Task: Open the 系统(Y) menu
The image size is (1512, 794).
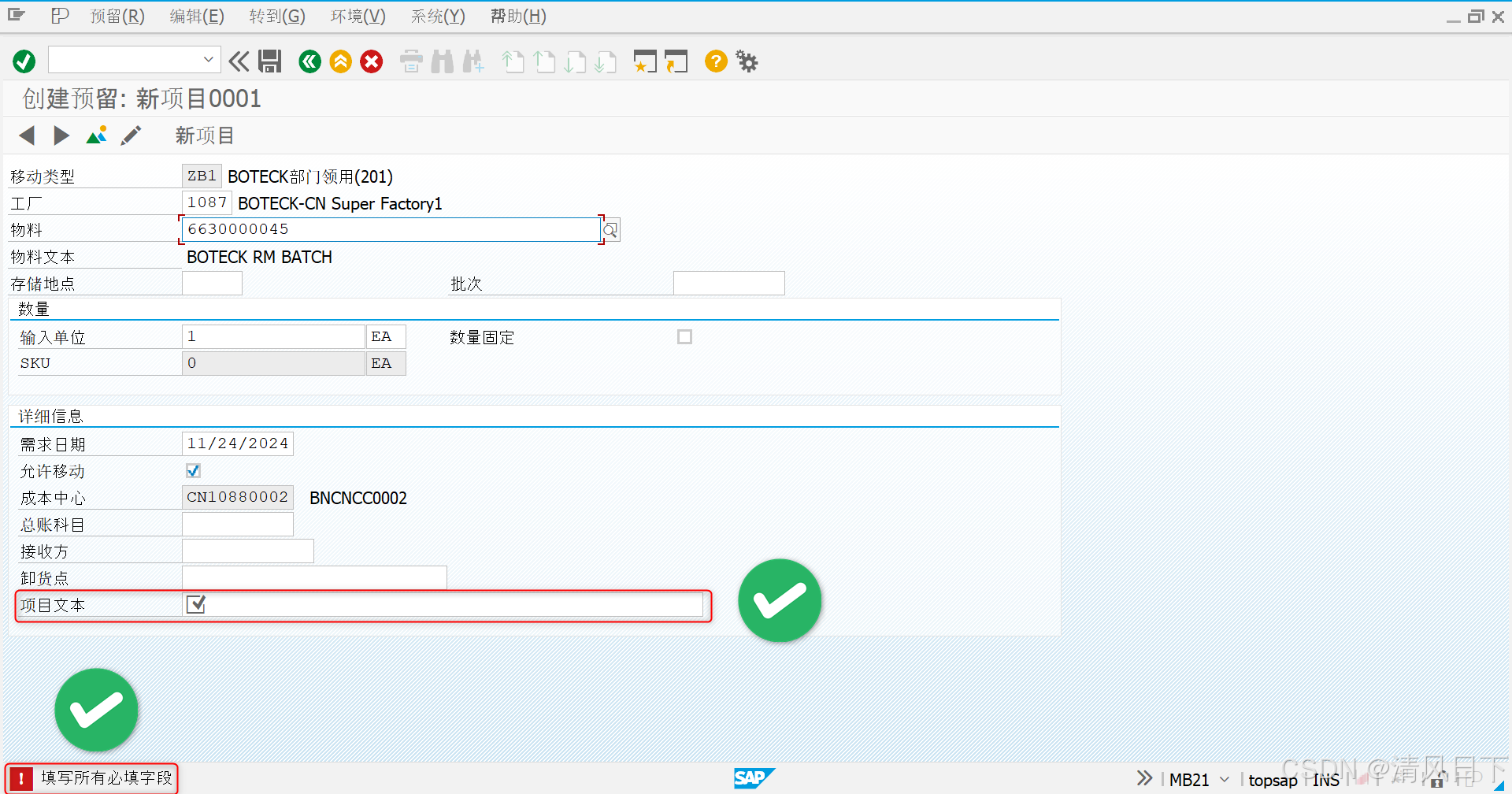Action: point(438,17)
